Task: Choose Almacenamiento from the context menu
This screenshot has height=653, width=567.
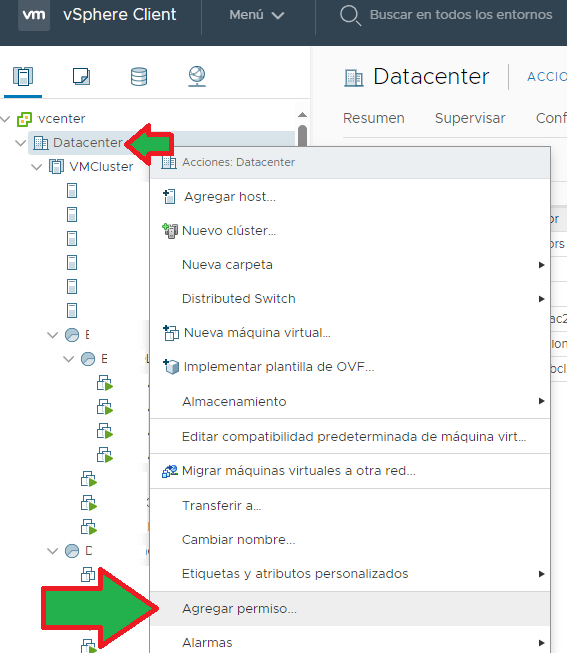Action: pos(350,401)
